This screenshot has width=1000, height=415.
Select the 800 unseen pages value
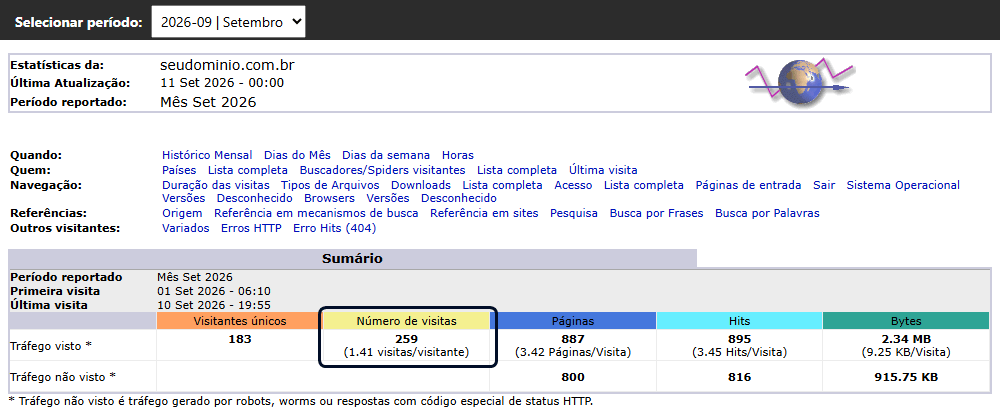pos(573,377)
